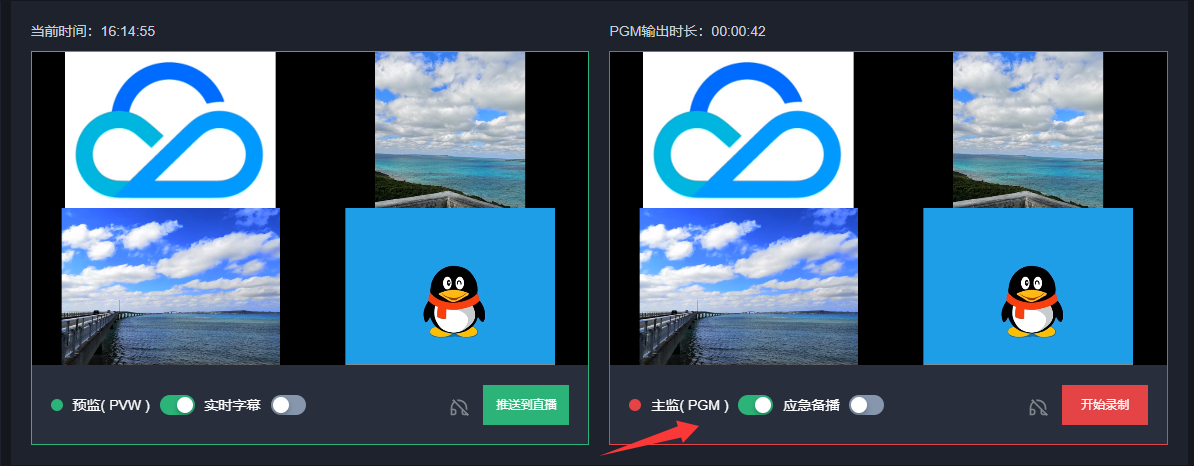Screen dimensions: 1194x466
Task: Click the PGM输出时长 00:00:42 text
Action: click(x=688, y=31)
